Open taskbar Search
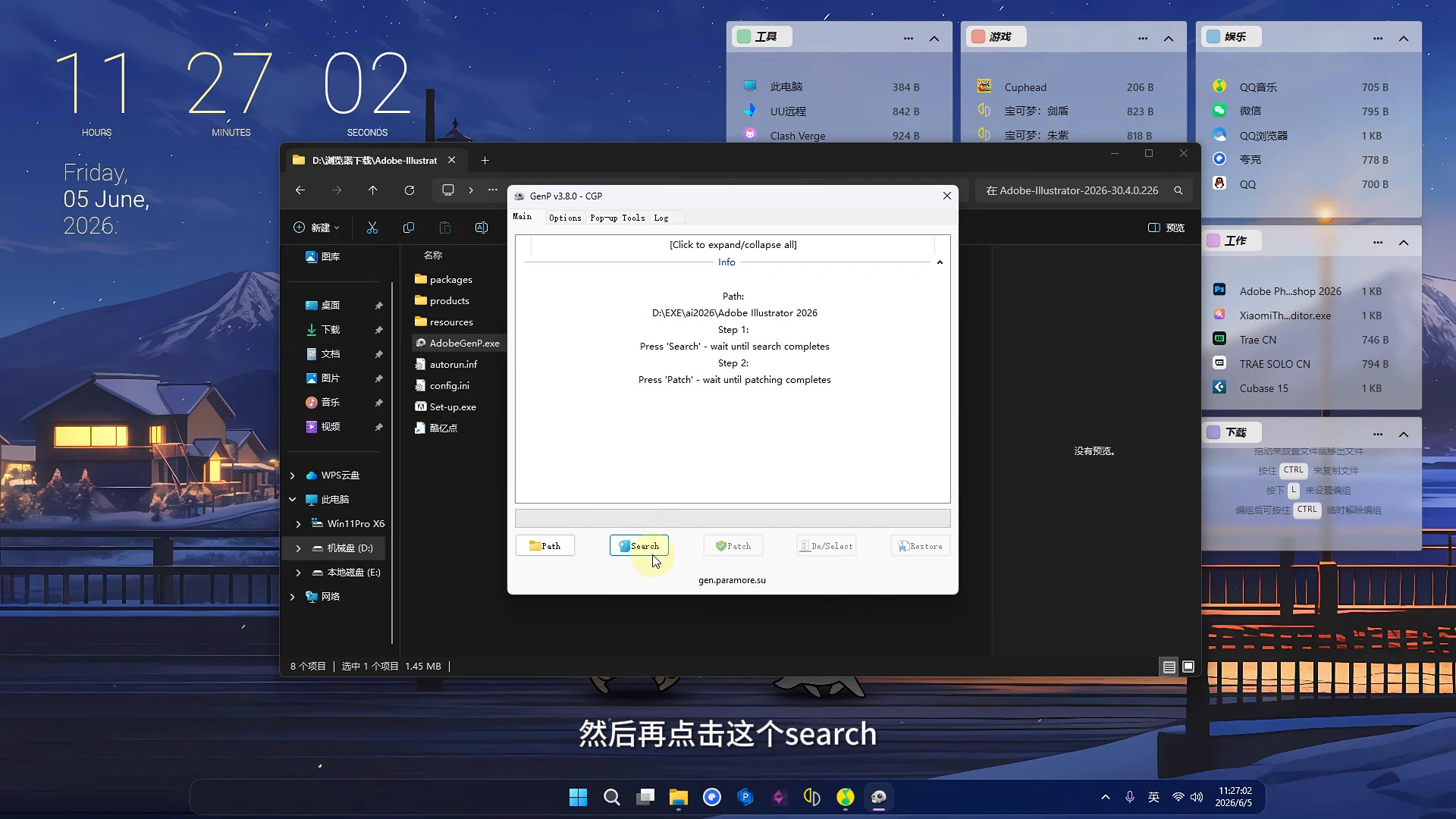1456x819 pixels. click(611, 797)
